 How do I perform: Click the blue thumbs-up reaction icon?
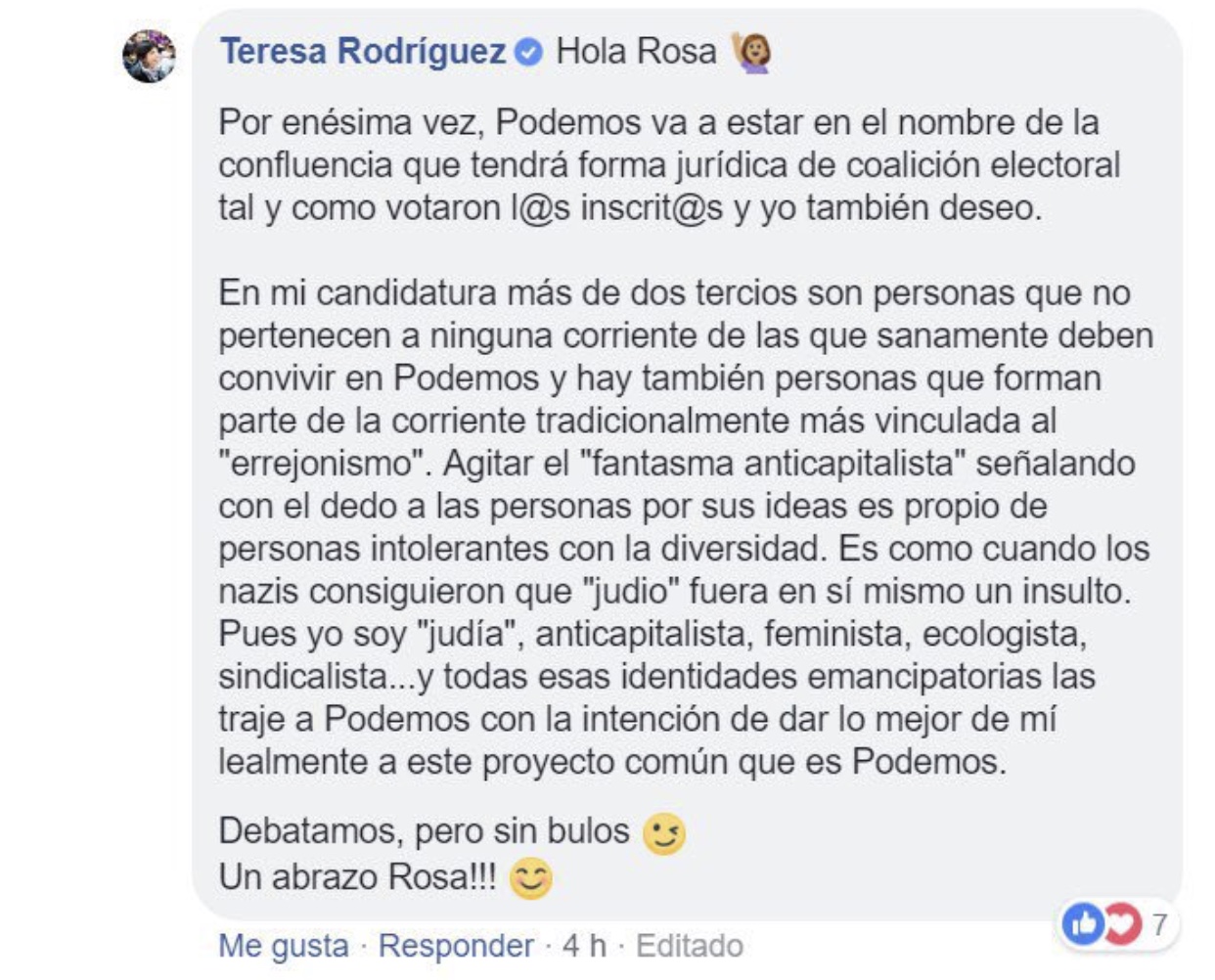[x=1083, y=923]
